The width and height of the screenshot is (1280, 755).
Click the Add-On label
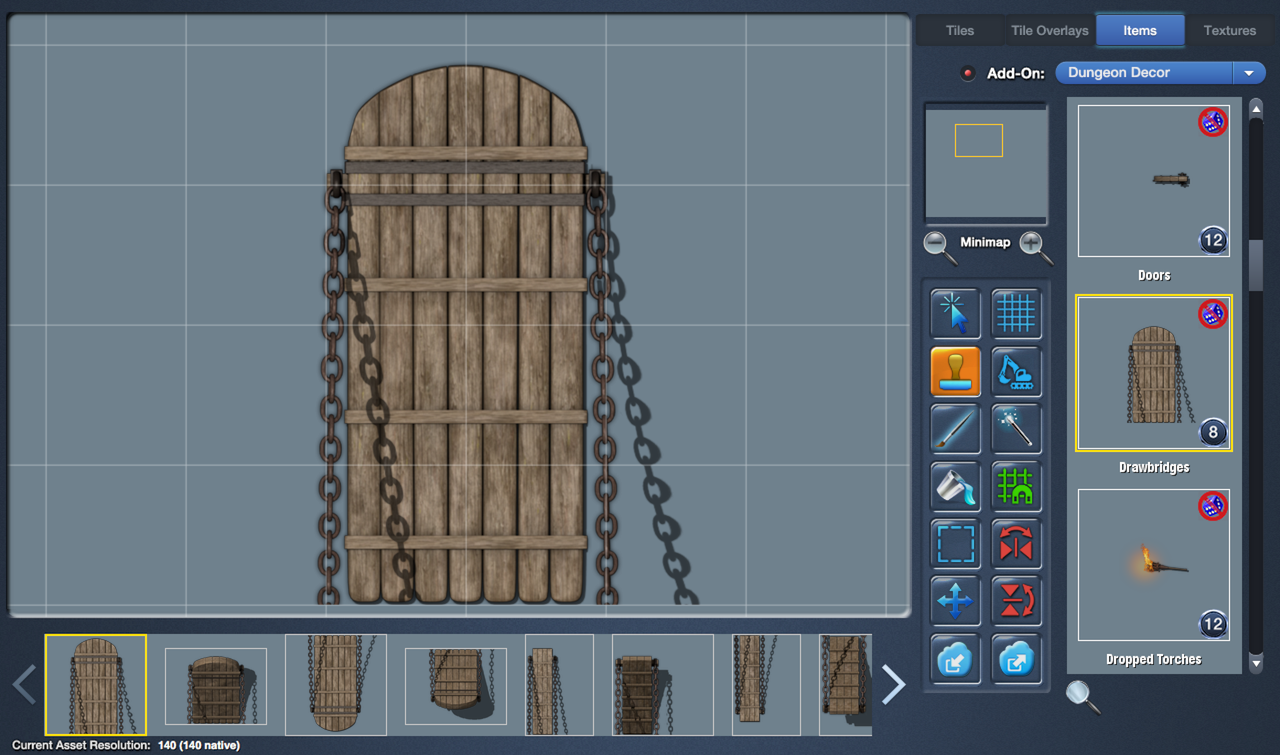(x=1016, y=73)
